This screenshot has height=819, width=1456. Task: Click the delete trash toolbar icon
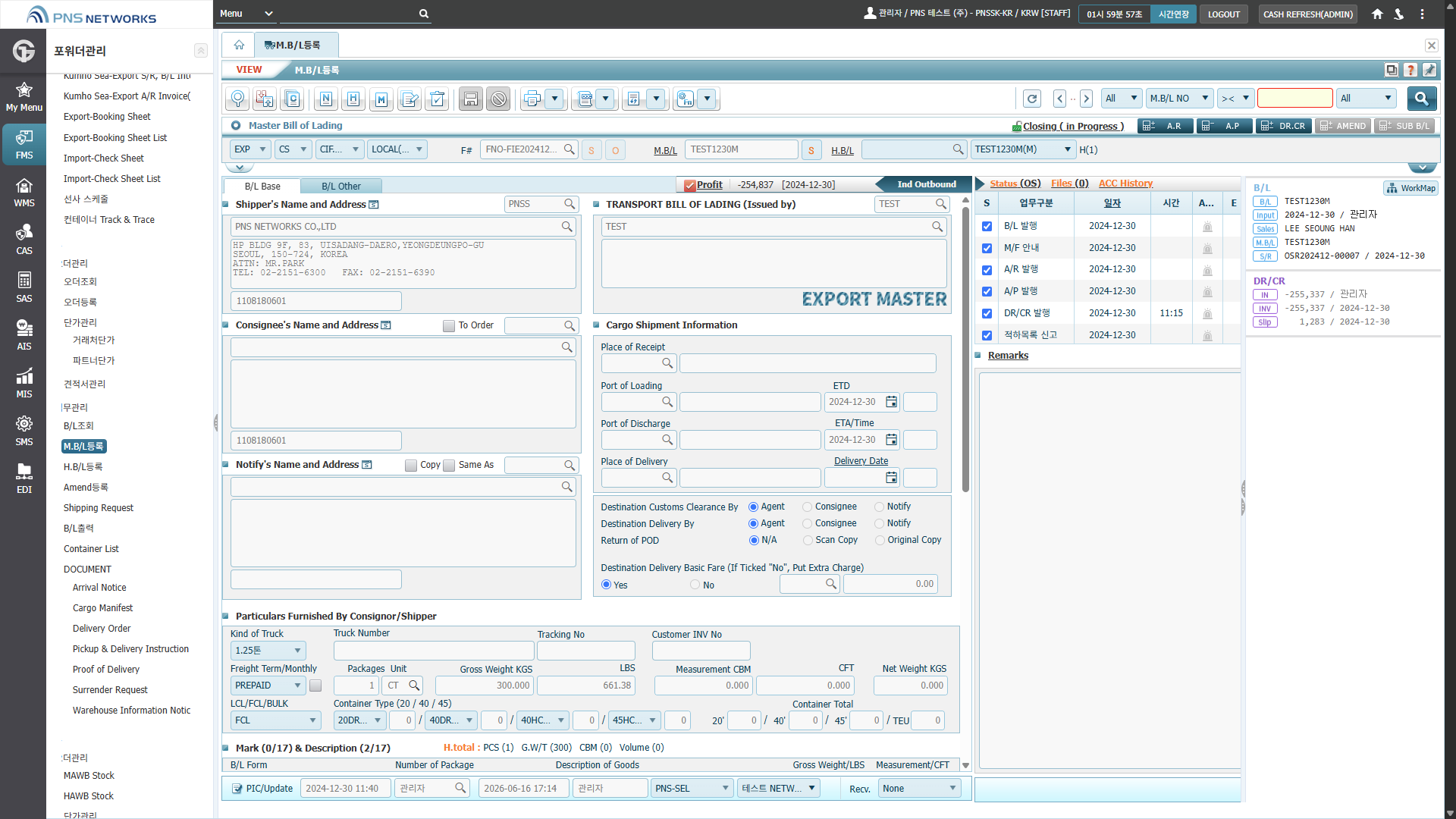point(437,99)
